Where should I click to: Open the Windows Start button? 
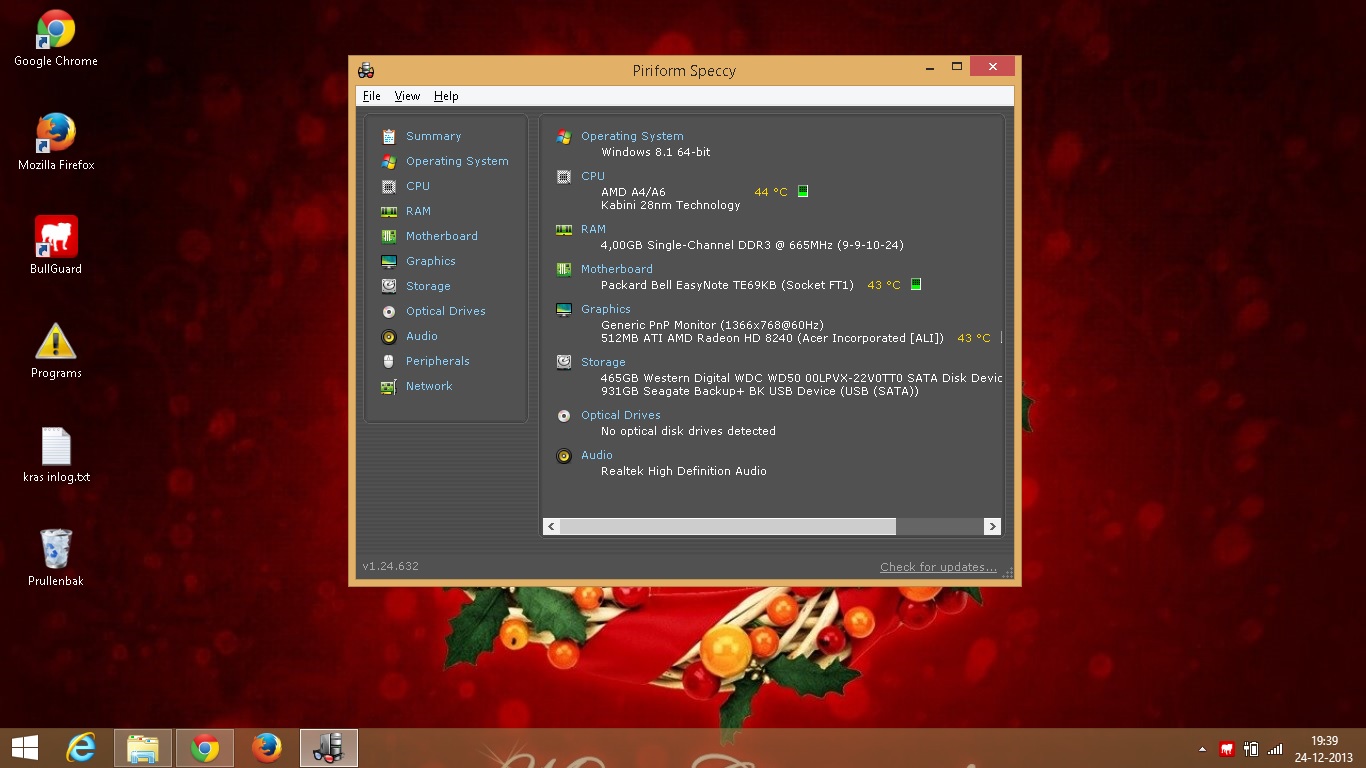pos(25,748)
